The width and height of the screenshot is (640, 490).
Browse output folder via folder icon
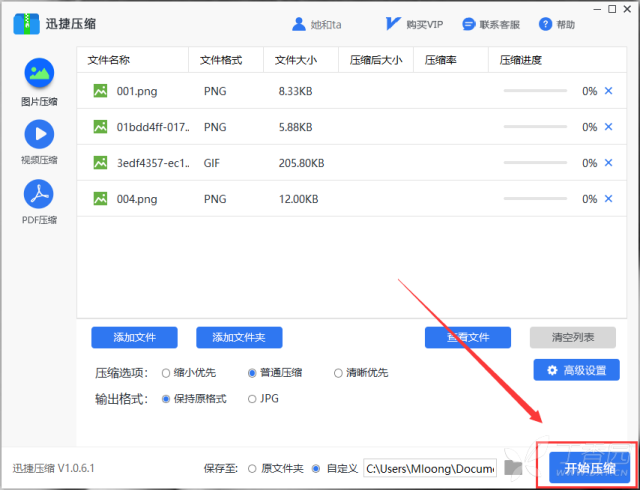click(514, 467)
